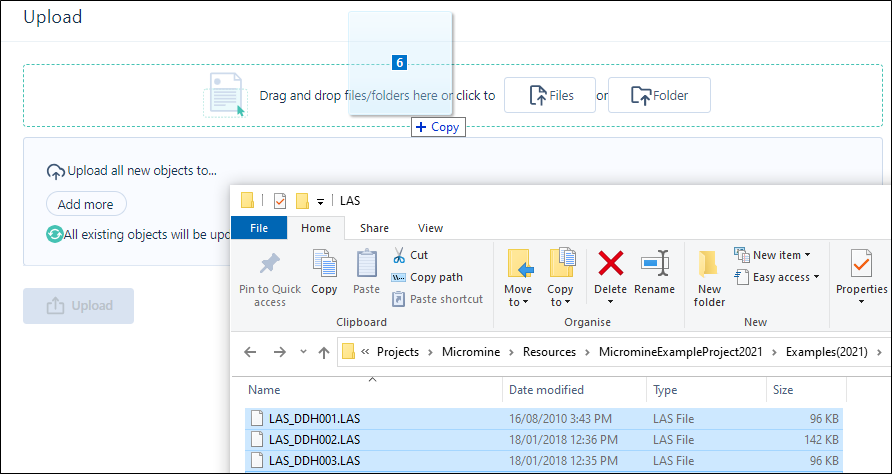The image size is (892, 474).
Task: Click the Rename icon
Action: pos(654,265)
